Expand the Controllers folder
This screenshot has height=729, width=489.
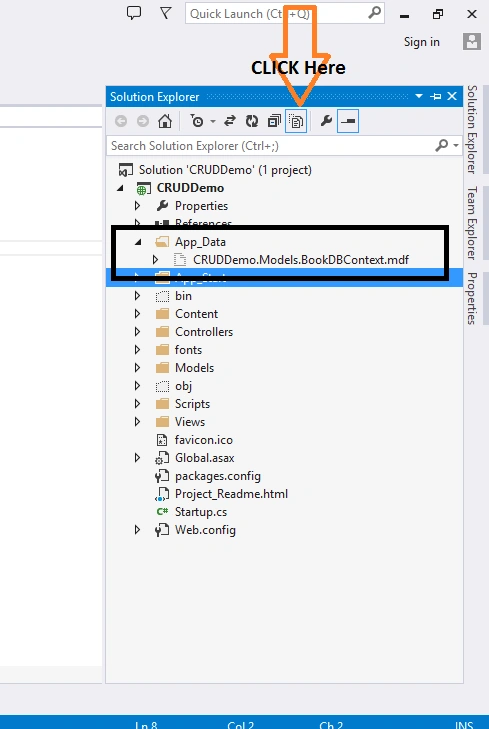pyautogui.click(x=138, y=332)
